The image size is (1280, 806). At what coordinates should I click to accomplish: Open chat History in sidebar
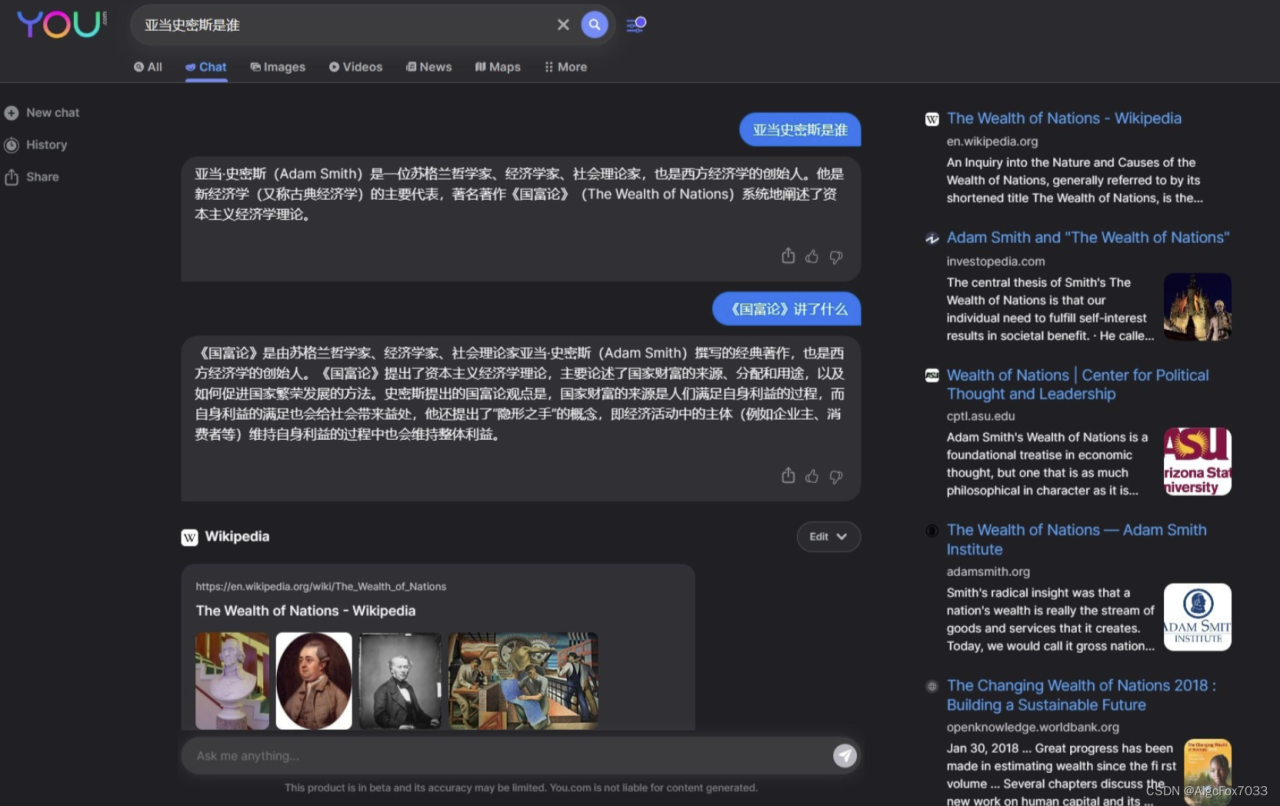(36, 145)
